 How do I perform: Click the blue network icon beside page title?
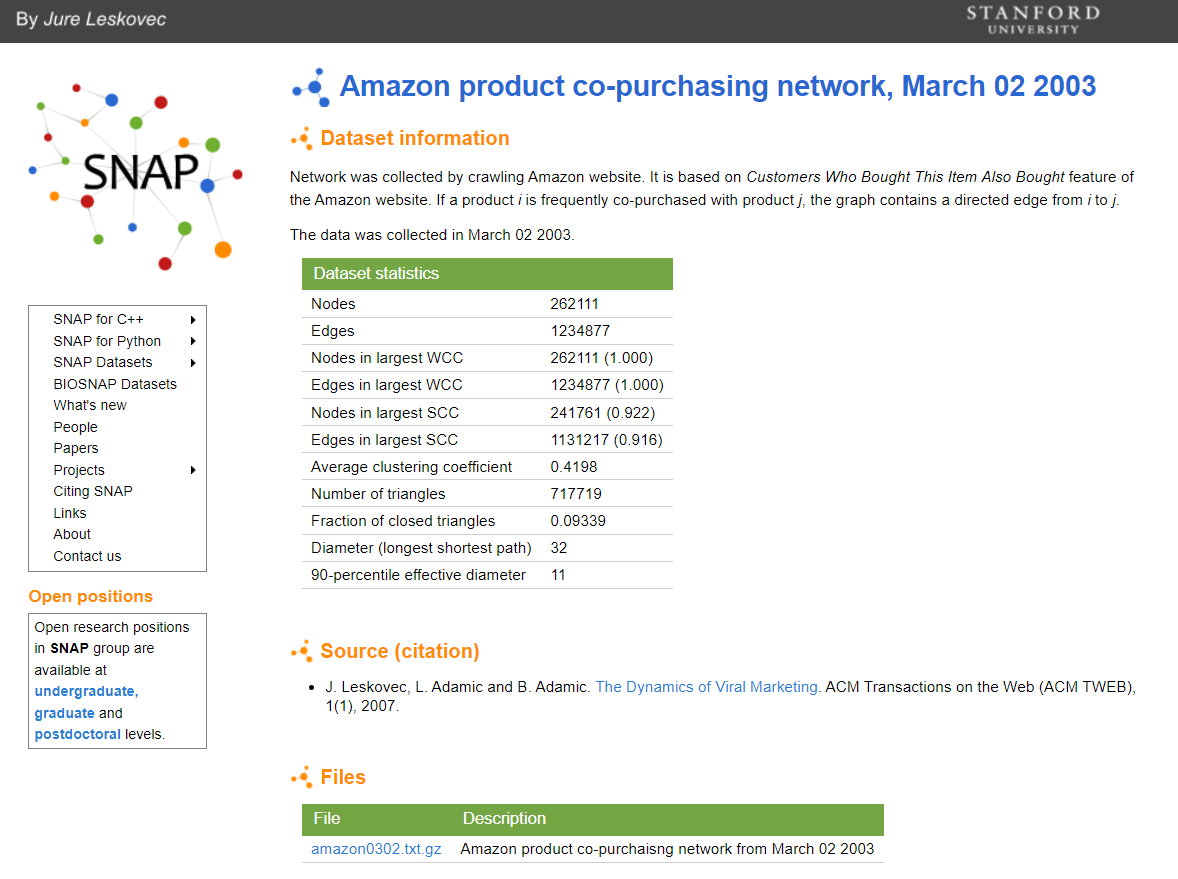coord(311,87)
